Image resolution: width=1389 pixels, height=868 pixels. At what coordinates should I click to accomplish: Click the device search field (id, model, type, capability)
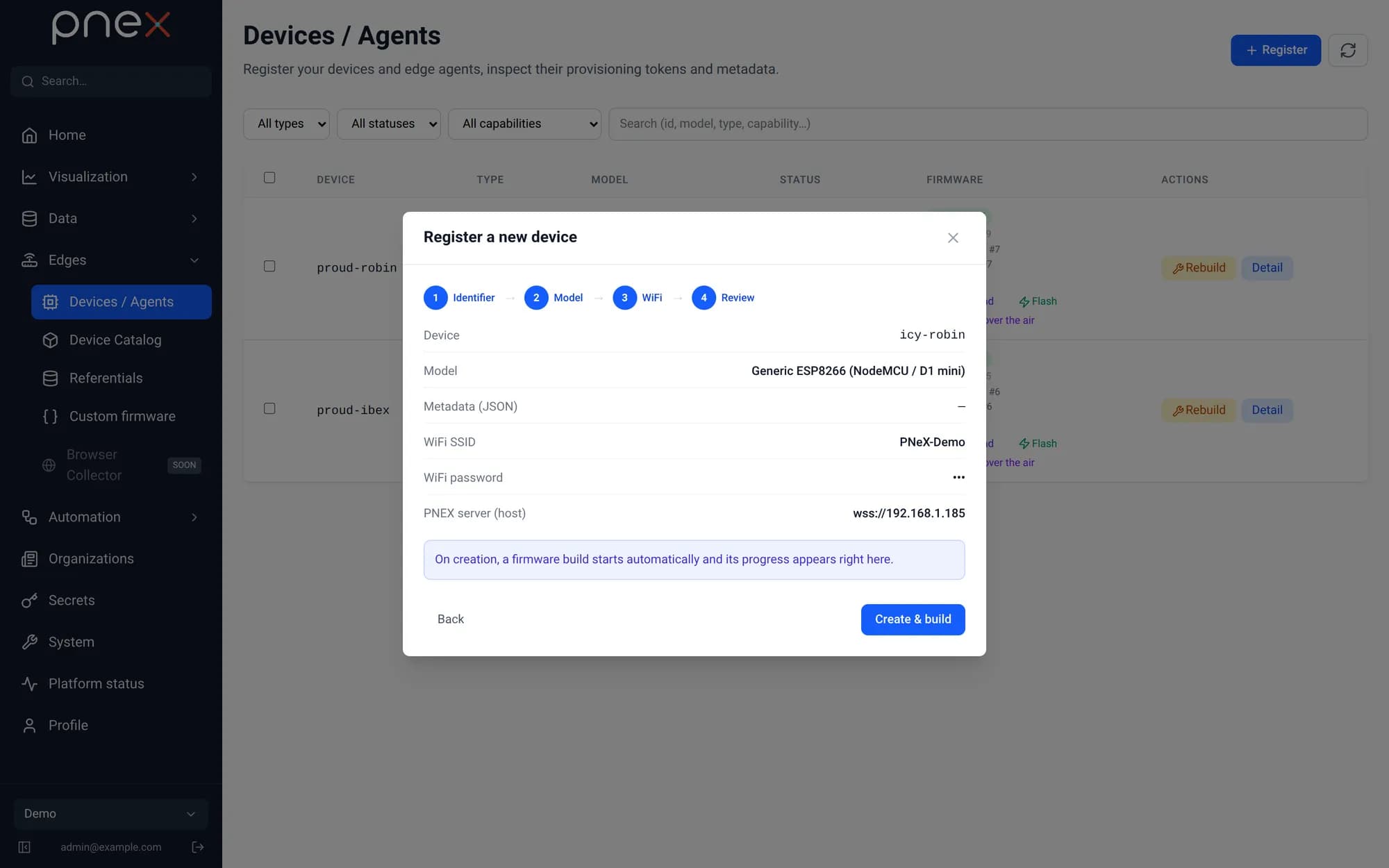[x=988, y=124]
